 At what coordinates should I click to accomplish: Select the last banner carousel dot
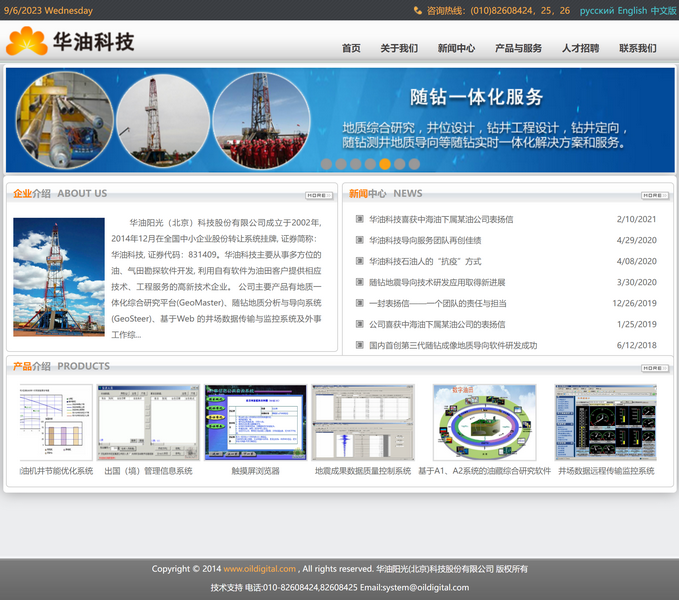click(x=414, y=164)
